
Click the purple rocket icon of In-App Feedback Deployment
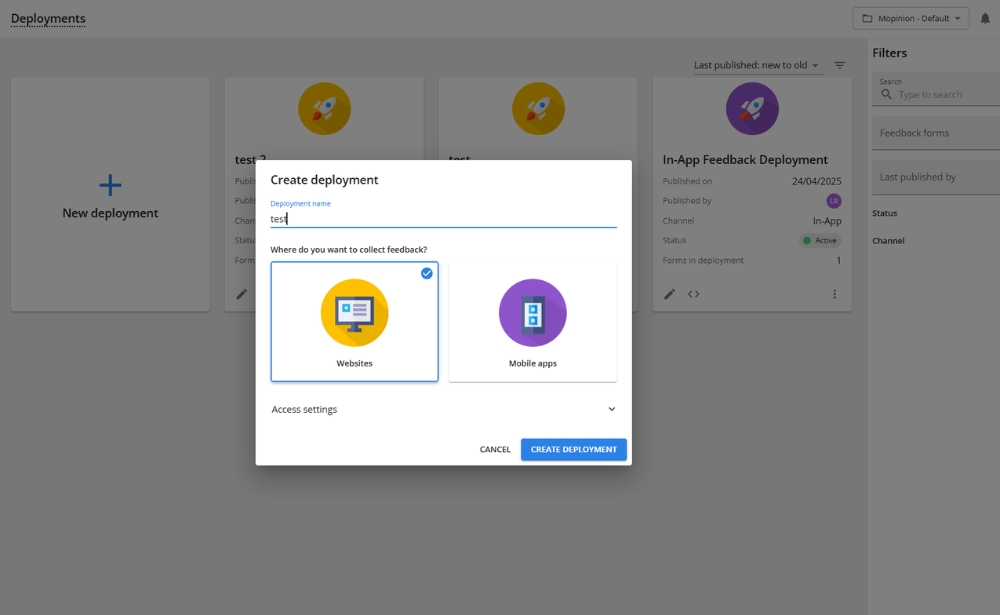coord(751,107)
